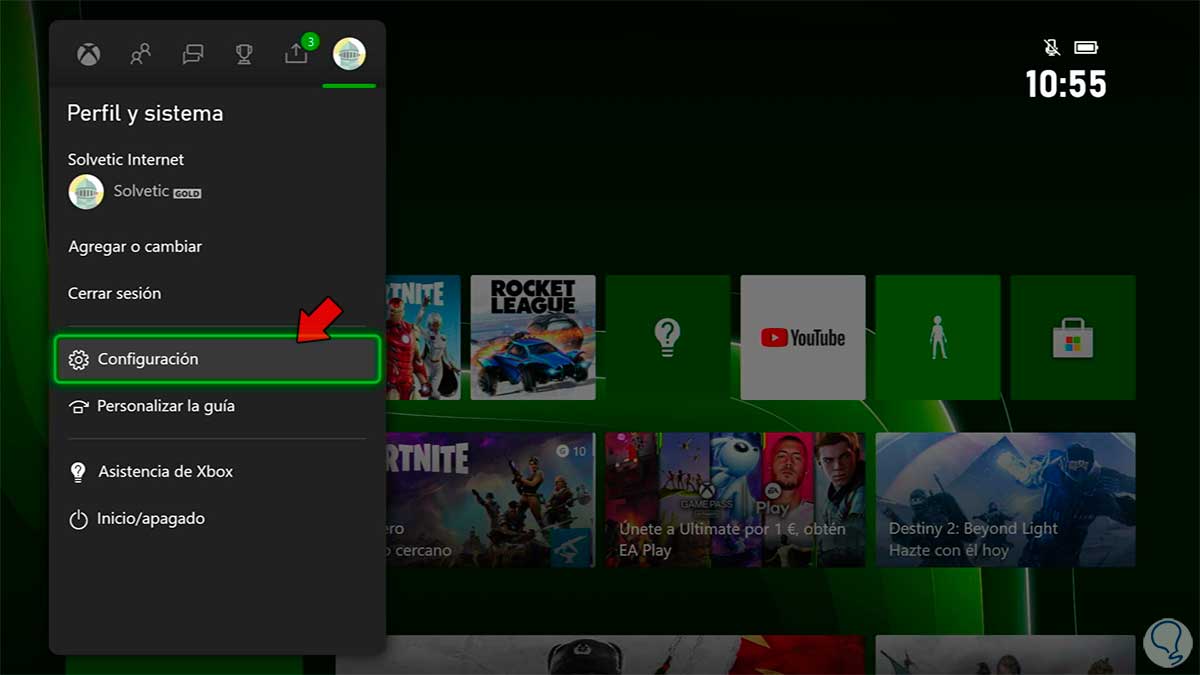Open the tips question mark tile
Image resolution: width=1200 pixels, height=675 pixels.
[x=668, y=338]
